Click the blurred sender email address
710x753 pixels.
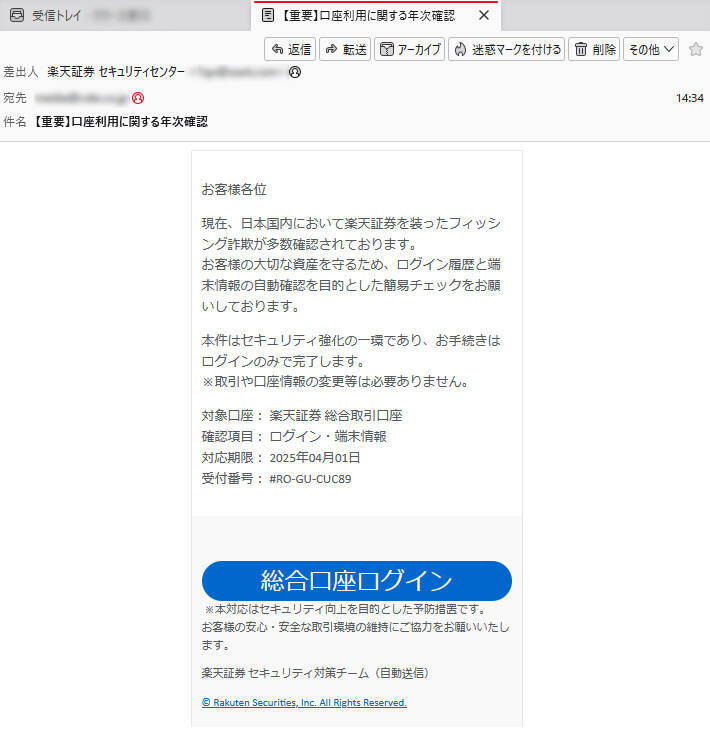tap(237, 72)
